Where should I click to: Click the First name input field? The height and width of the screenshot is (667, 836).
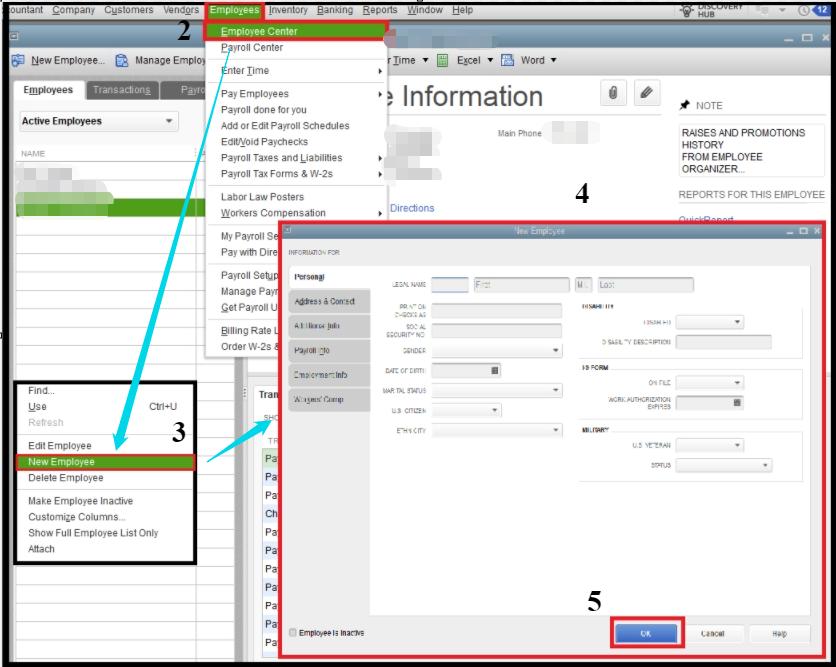click(521, 285)
